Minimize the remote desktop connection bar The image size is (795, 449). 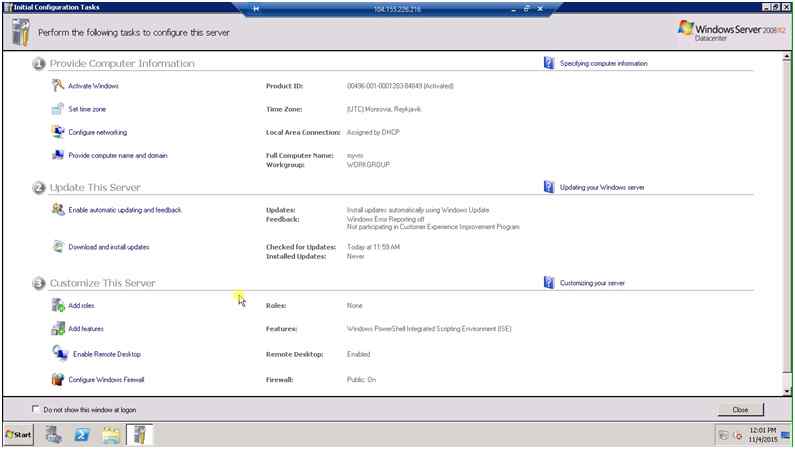[513, 9]
